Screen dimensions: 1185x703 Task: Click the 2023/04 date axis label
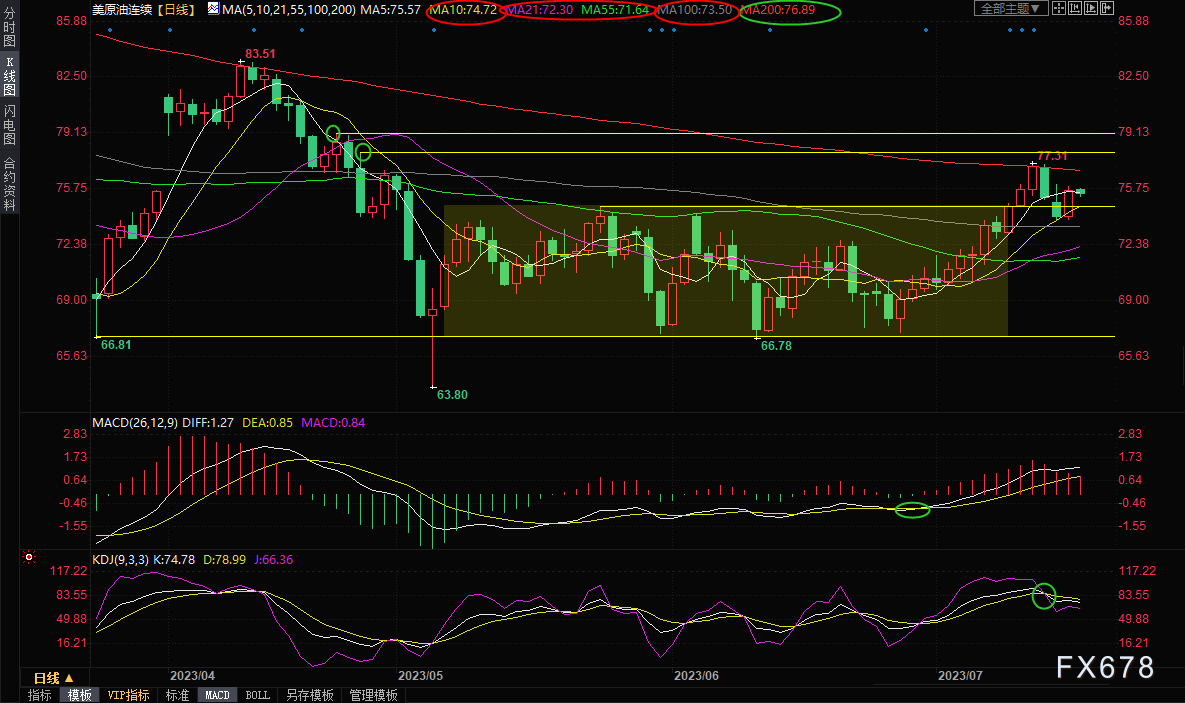coord(193,675)
